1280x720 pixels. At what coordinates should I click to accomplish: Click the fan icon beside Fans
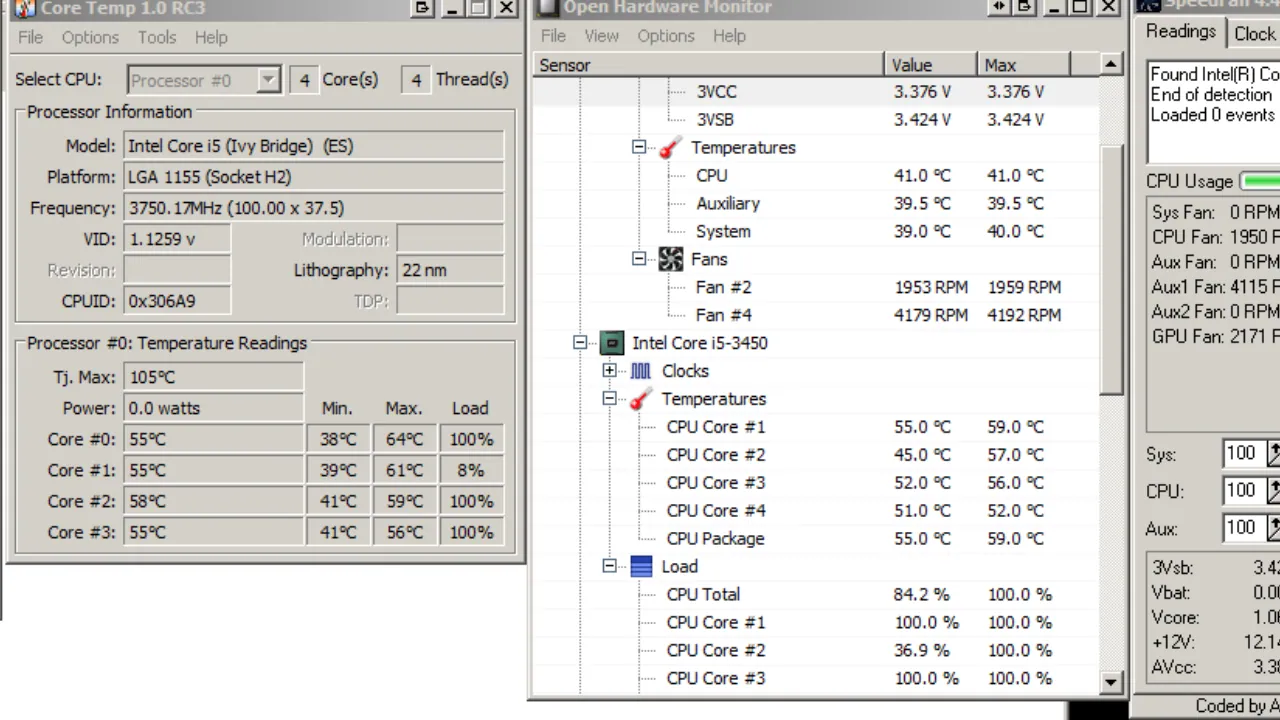671,259
